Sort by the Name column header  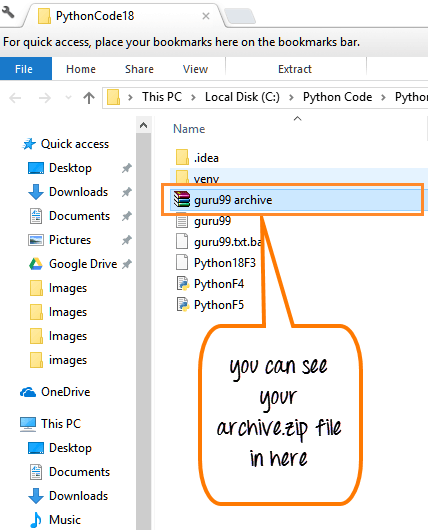point(189,129)
